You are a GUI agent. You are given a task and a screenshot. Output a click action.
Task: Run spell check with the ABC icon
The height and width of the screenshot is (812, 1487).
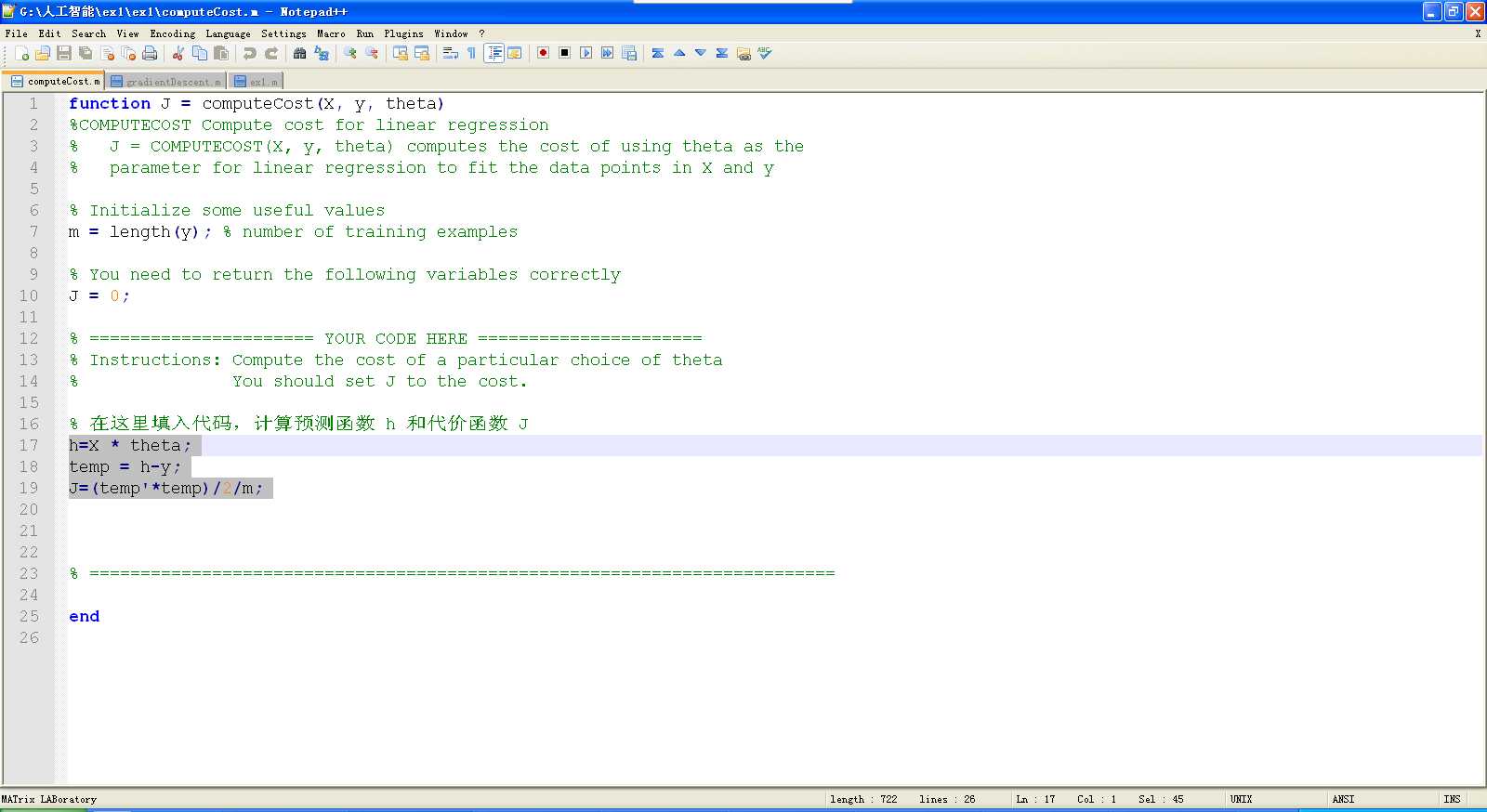coord(764,54)
